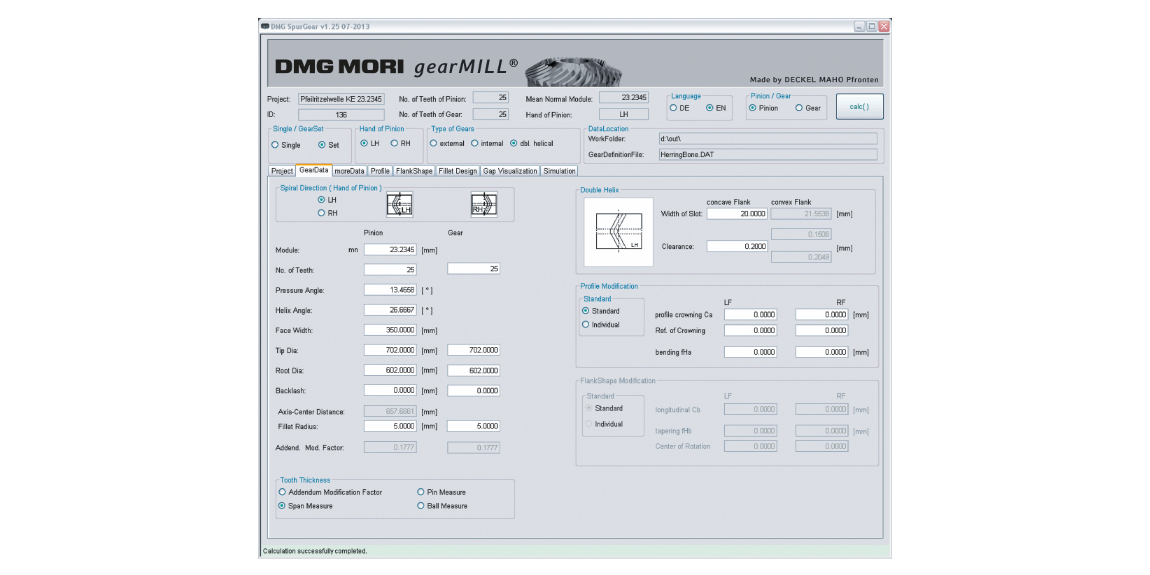Open the GearData tab
This screenshot has width=1150, height=575.
pos(314,170)
